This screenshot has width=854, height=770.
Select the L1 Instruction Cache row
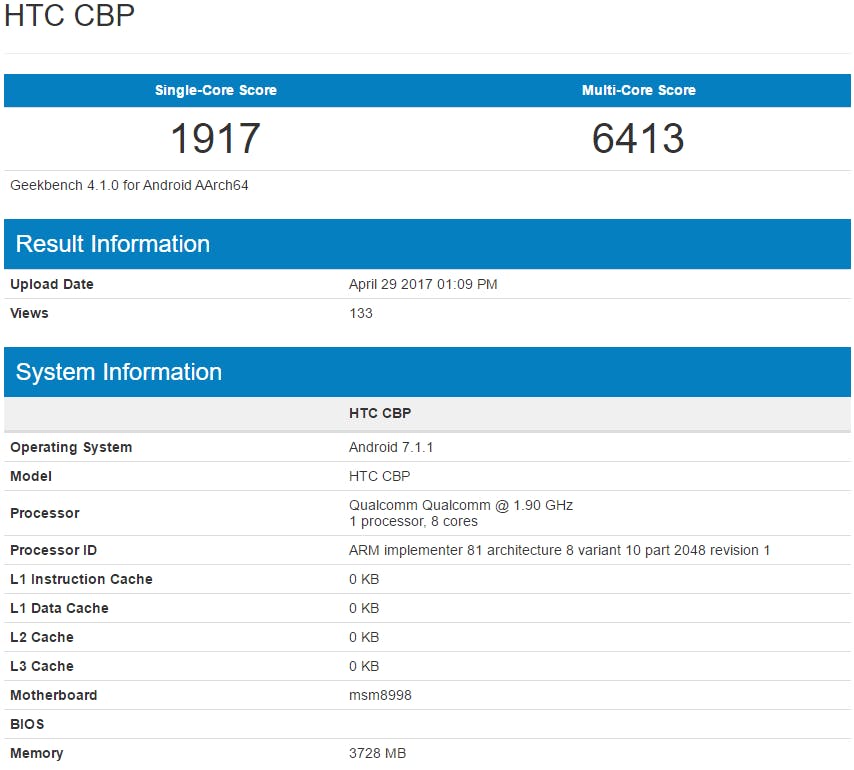tap(82, 579)
